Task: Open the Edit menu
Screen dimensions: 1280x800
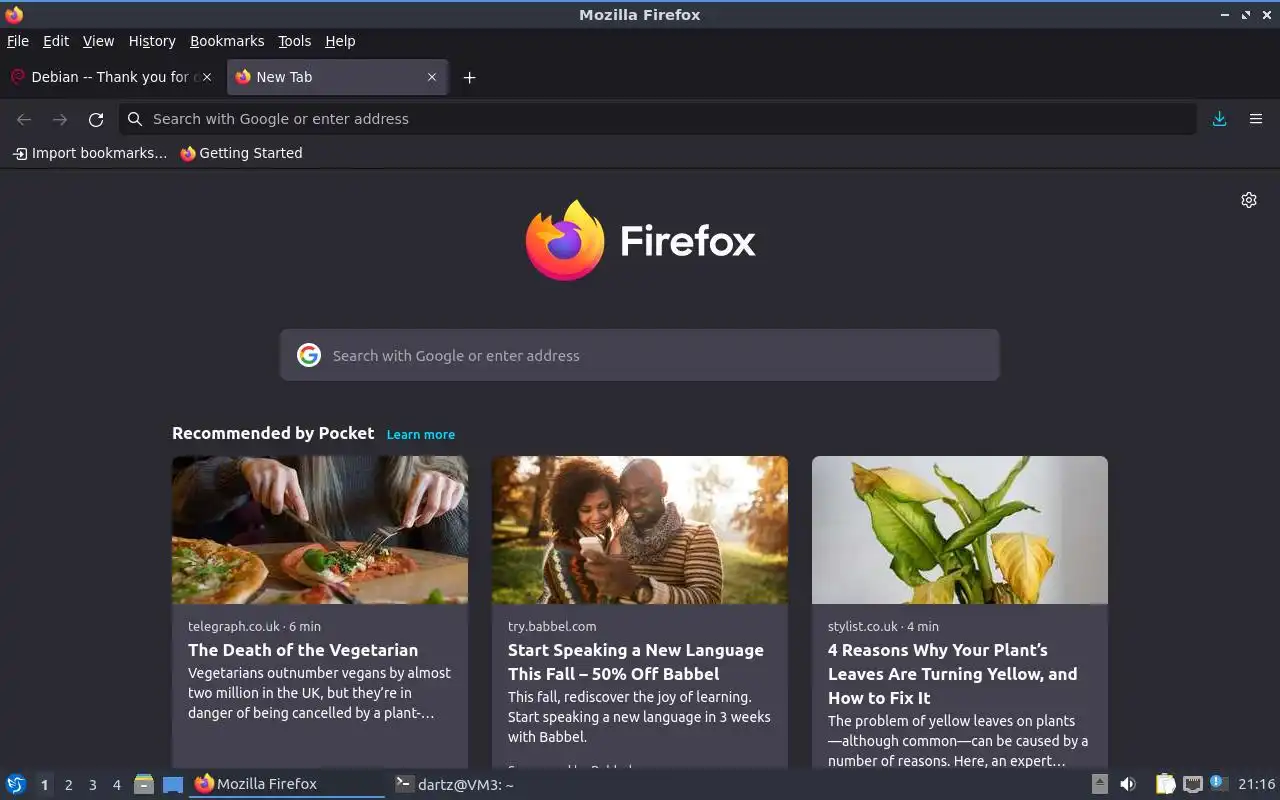Action: click(56, 41)
